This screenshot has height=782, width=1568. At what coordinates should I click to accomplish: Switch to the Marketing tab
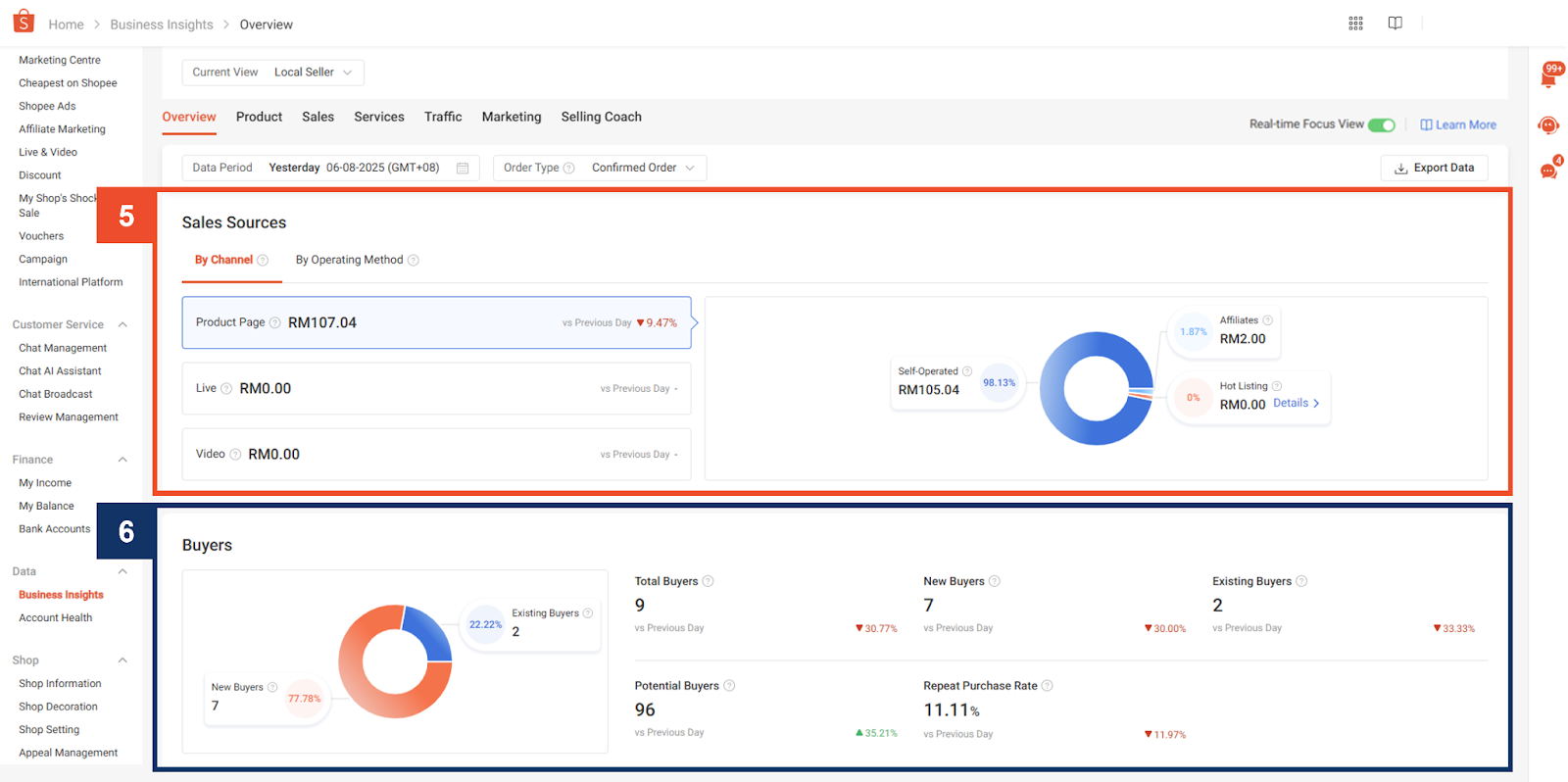point(512,117)
